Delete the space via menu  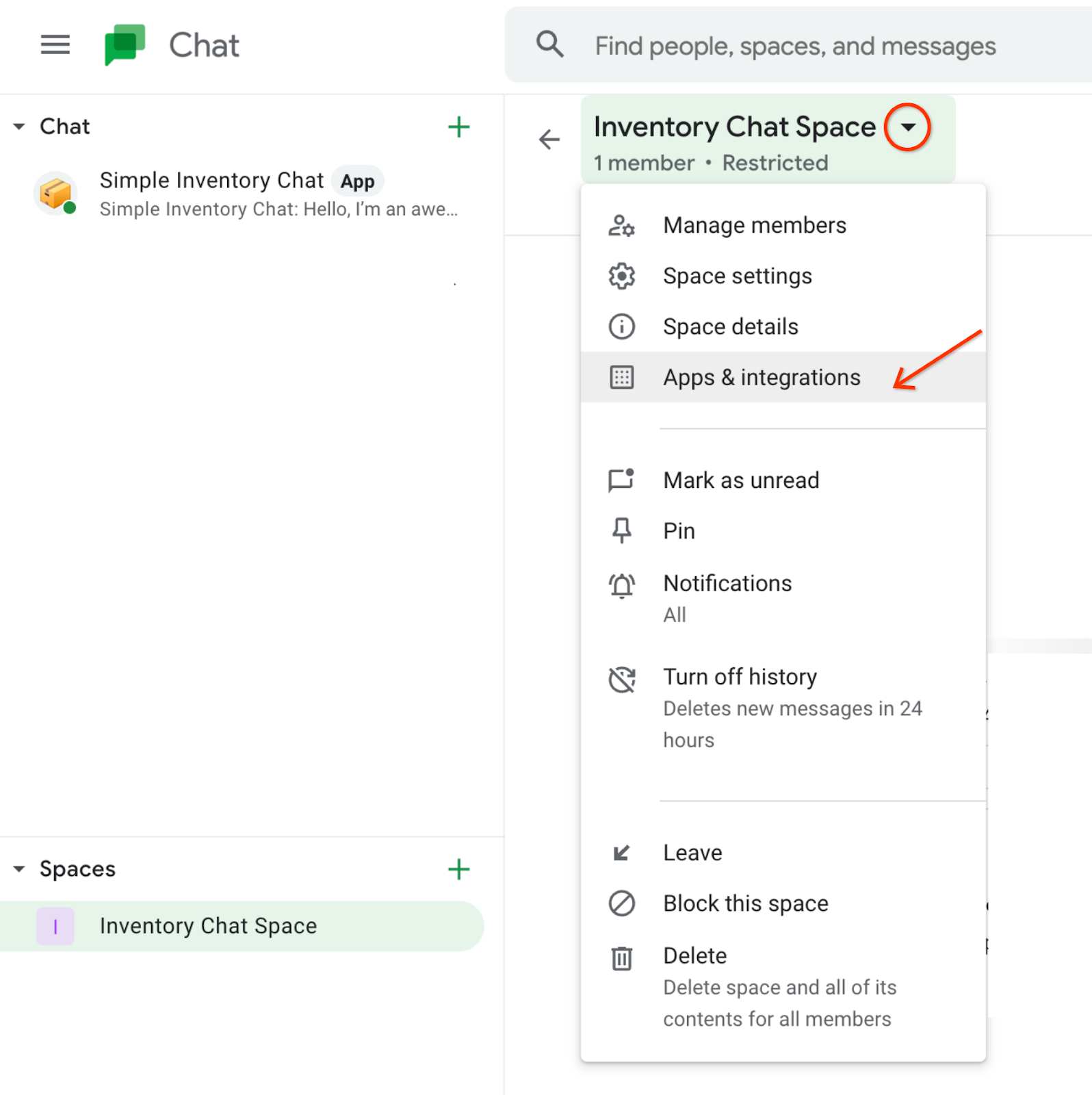(694, 956)
